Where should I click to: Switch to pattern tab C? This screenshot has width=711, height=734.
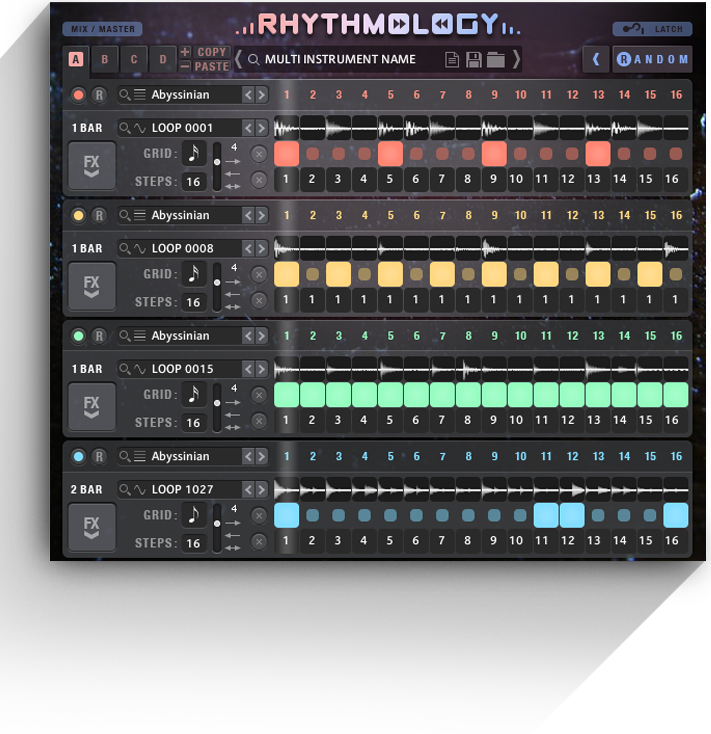coord(134,59)
